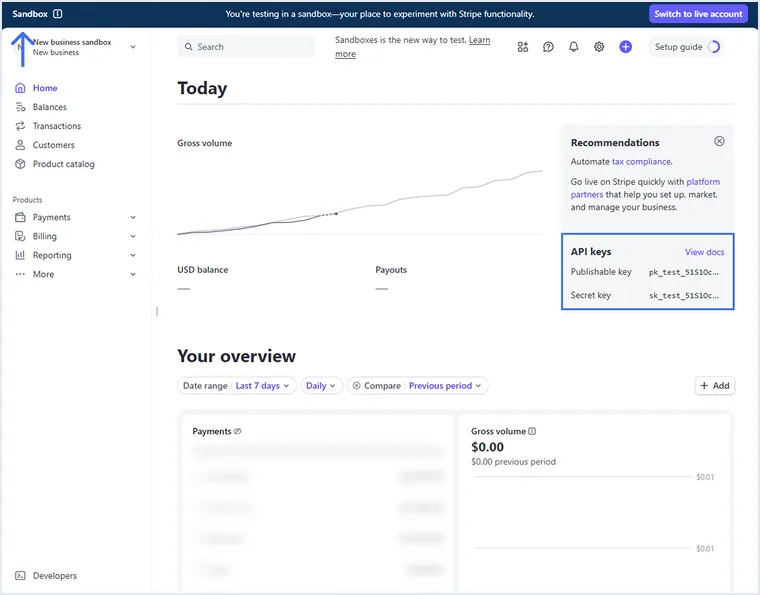Click the help question mark icon

click(x=548, y=47)
